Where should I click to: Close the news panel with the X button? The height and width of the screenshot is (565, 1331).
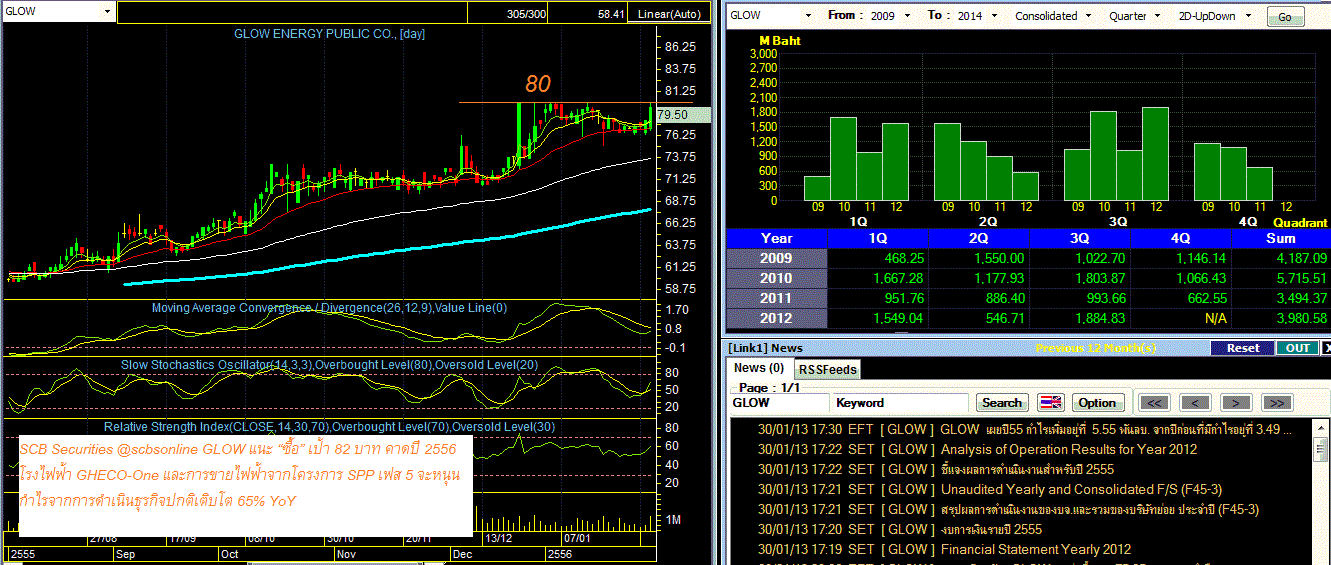1326,348
